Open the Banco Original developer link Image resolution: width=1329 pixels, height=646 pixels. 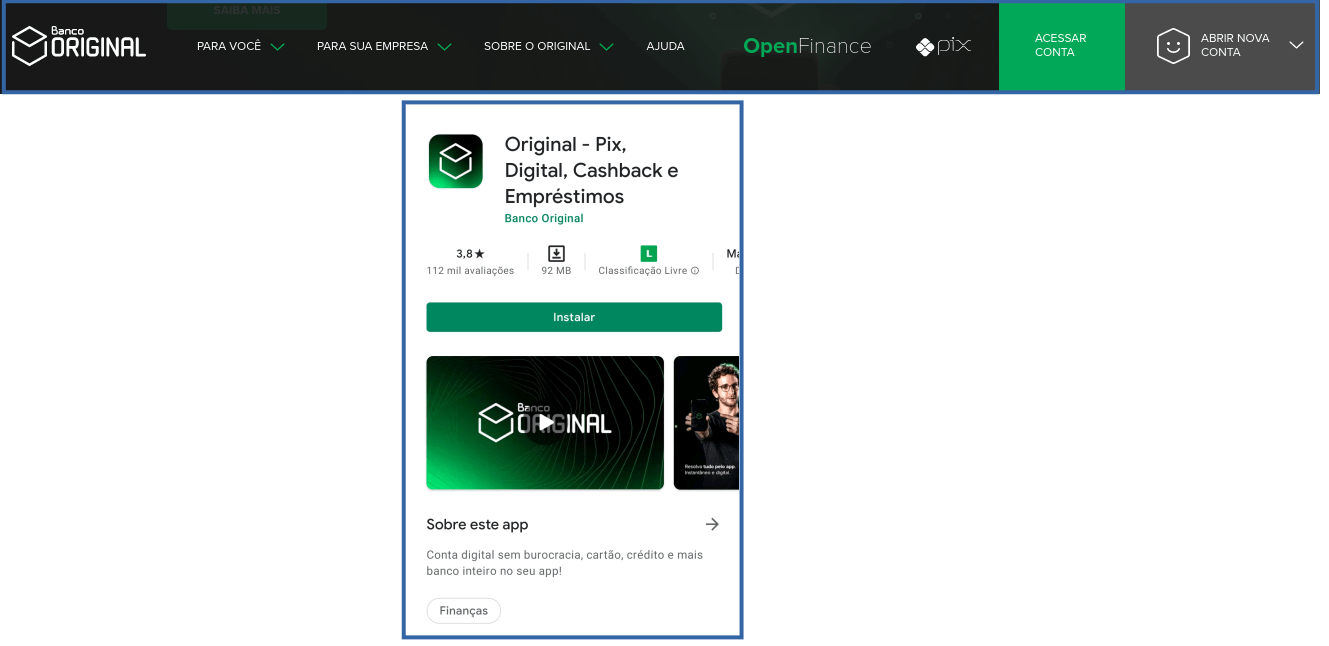(x=543, y=218)
